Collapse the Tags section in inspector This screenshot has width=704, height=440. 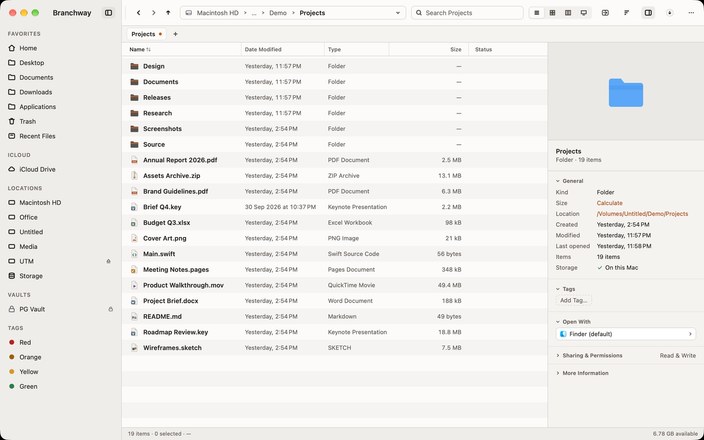coord(558,289)
